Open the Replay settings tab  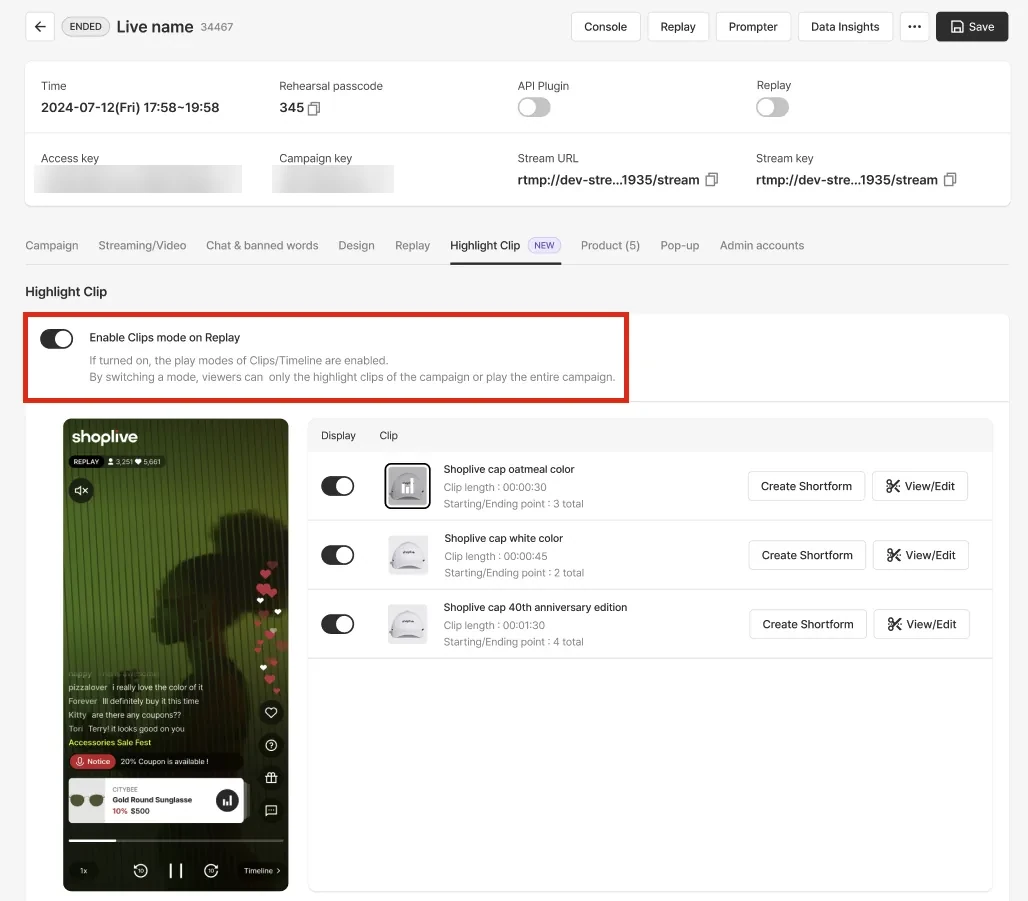(412, 245)
